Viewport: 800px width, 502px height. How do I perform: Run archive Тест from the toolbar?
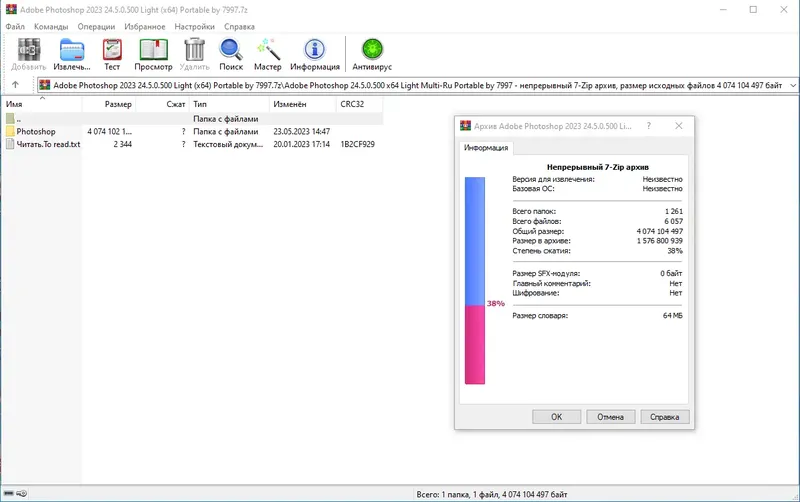click(112, 50)
